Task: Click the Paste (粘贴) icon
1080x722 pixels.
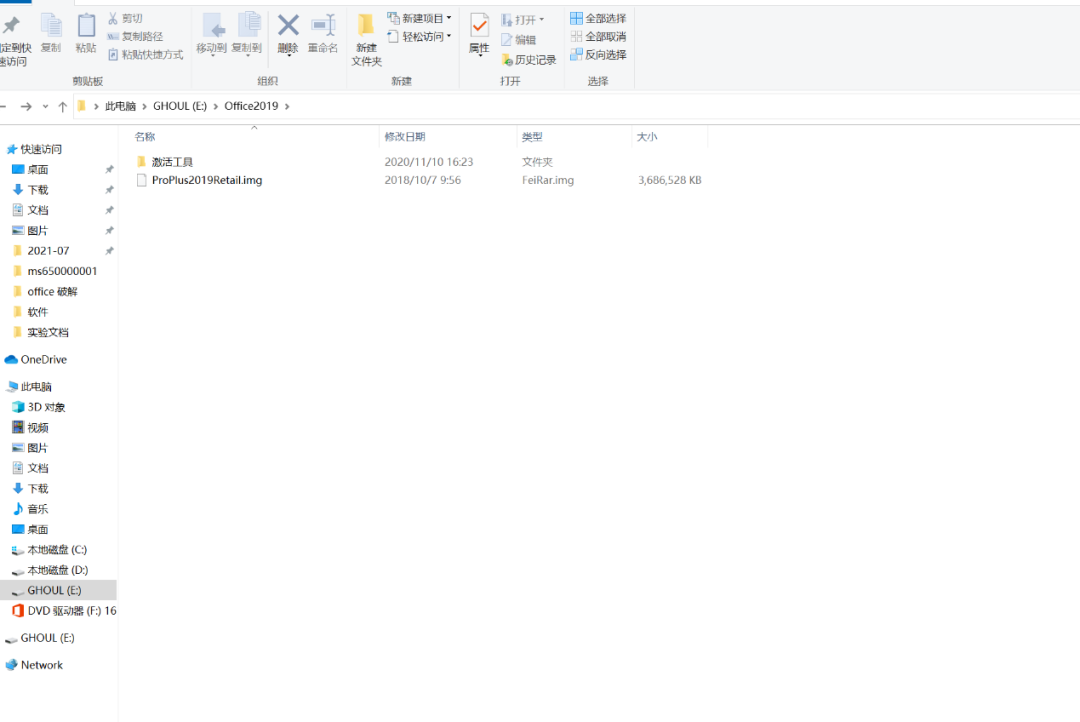Action: [86, 27]
